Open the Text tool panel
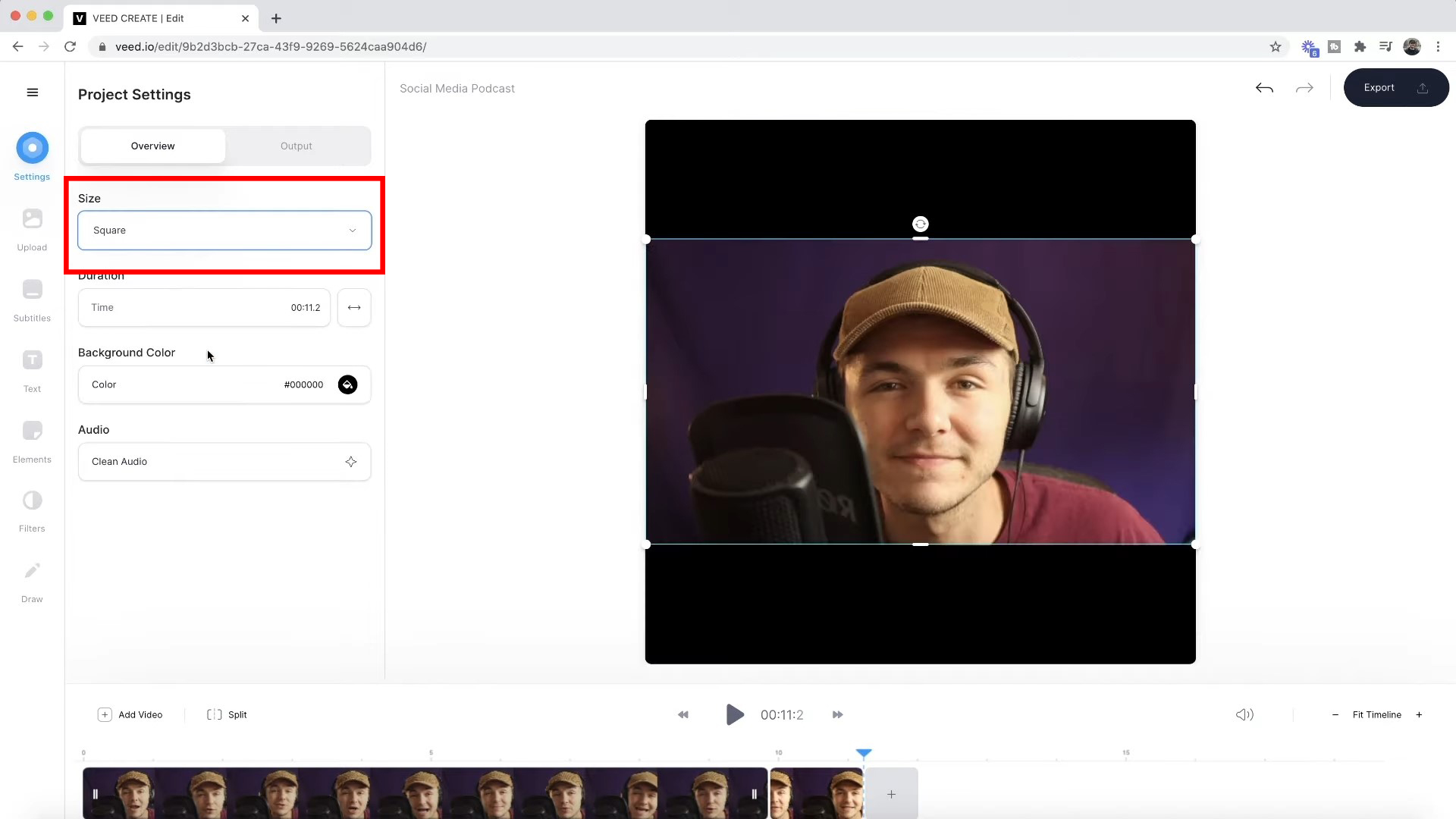This screenshot has height=819, width=1456. coord(32,372)
